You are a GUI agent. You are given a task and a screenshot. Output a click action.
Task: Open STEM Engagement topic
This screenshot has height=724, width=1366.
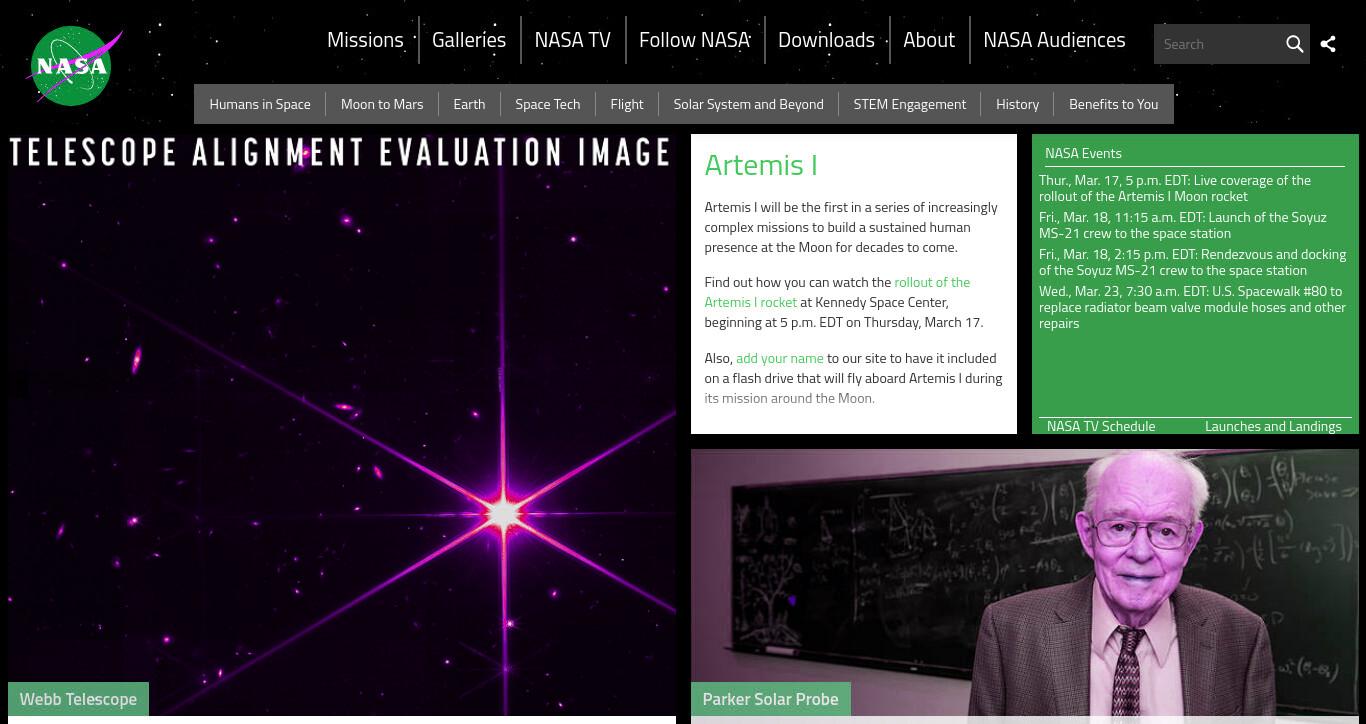pyautogui.click(x=910, y=104)
